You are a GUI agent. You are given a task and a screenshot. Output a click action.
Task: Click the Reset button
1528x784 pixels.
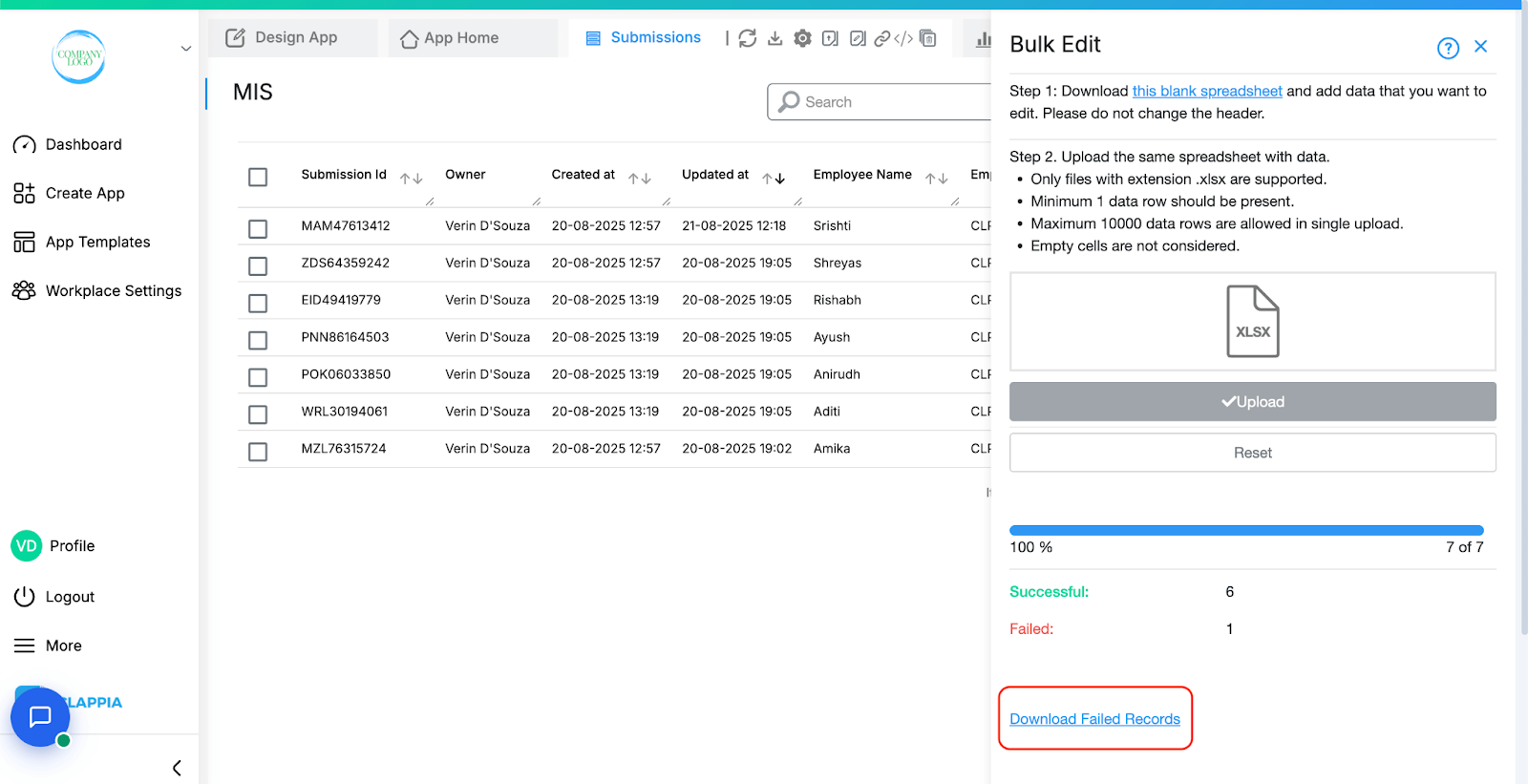1253,453
